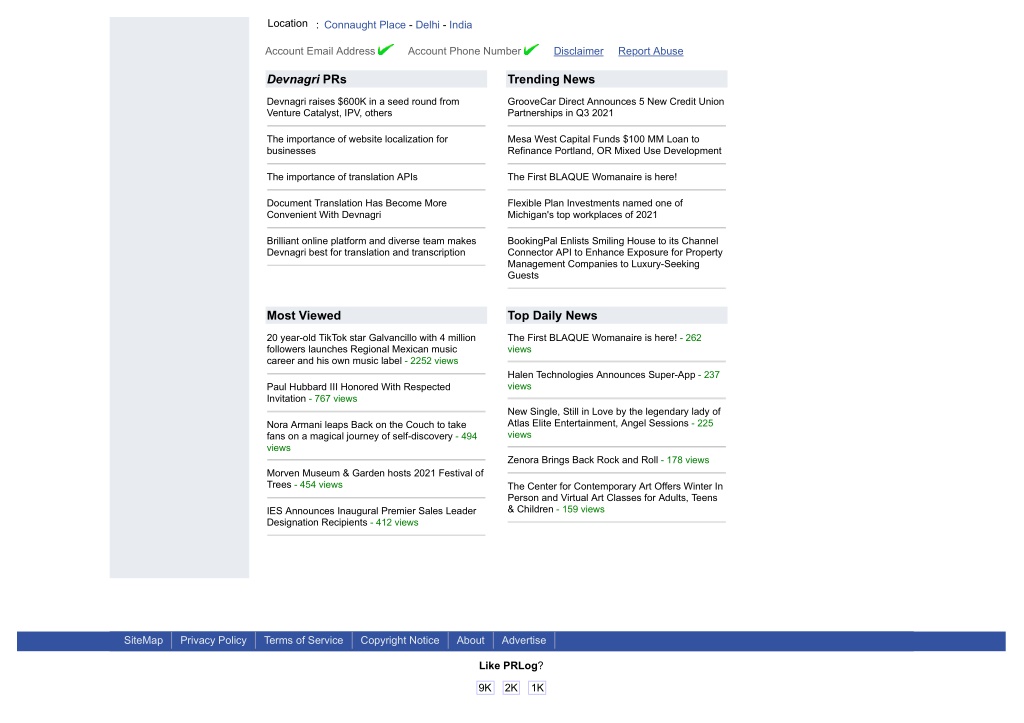This screenshot has height=723, width=1024.
Task: Click the 2K like counter button
Action: pyautogui.click(x=511, y=688)
